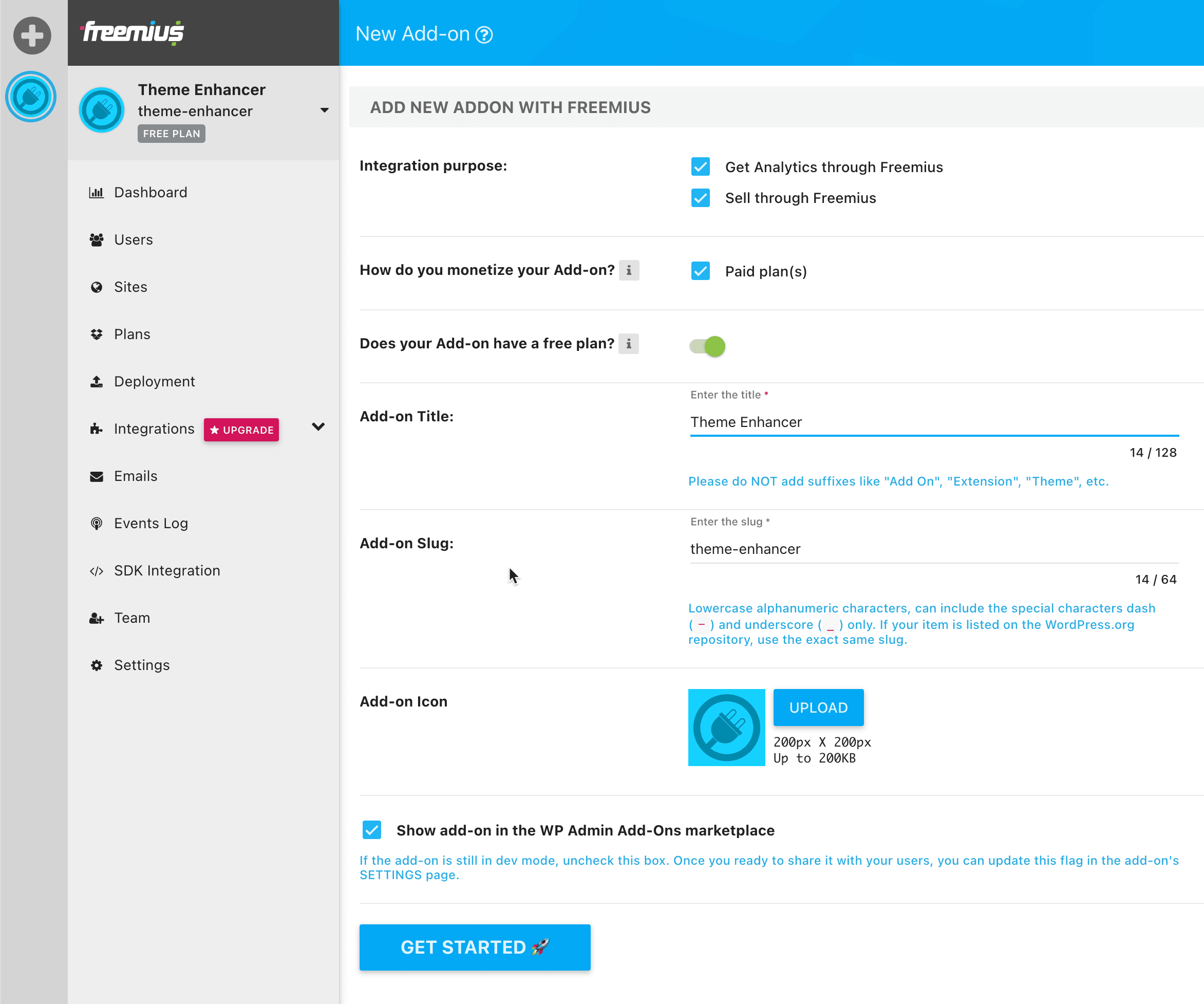Click the Events Log podcast icon
The image size is (1204, 1004).
pos(97,524)
